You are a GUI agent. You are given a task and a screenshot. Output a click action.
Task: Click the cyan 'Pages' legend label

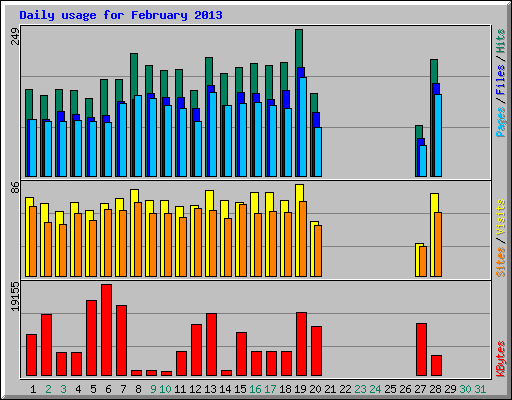tap(501, 122)
